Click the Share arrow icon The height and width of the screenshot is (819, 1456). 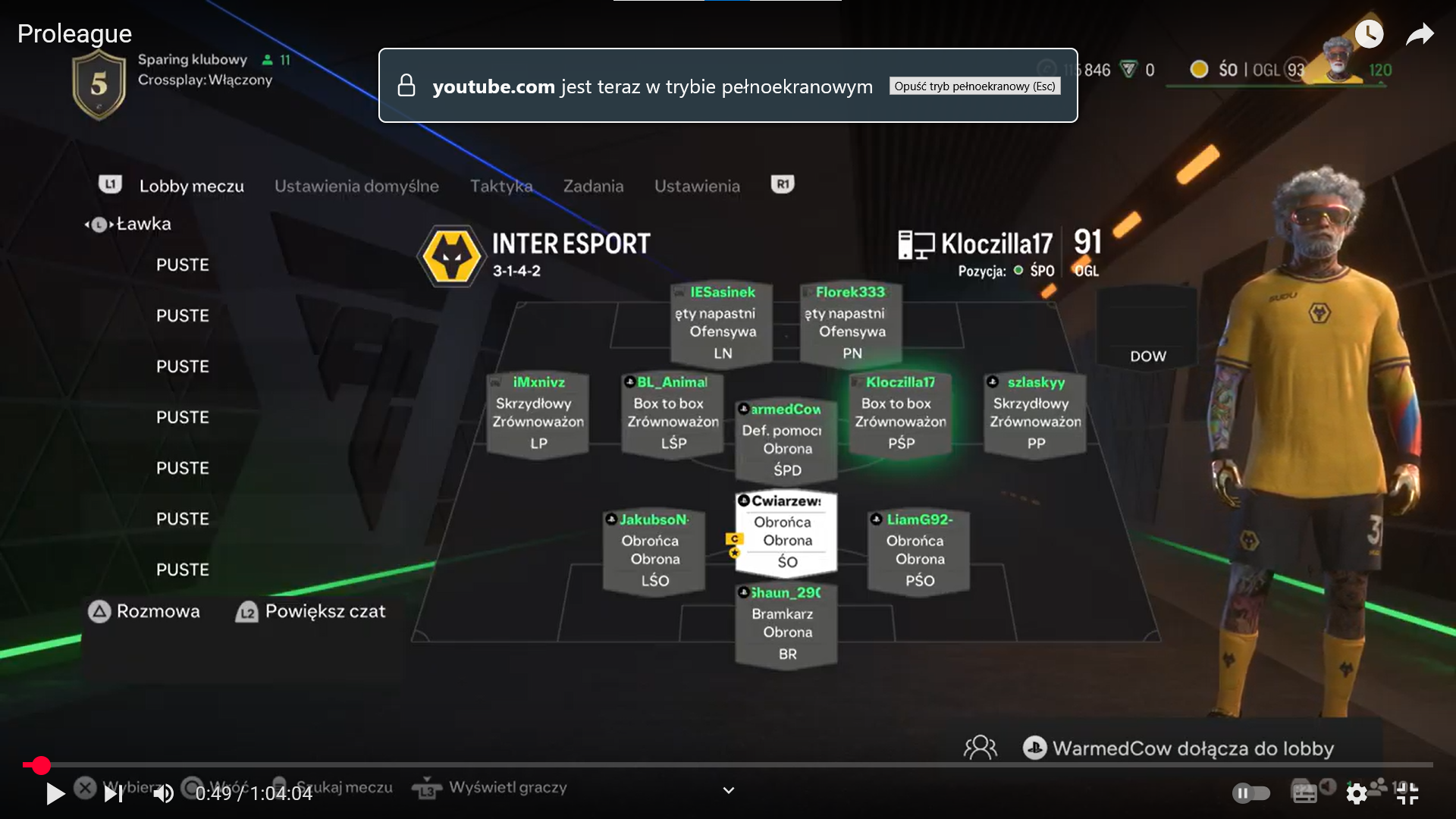point(1420,34)
